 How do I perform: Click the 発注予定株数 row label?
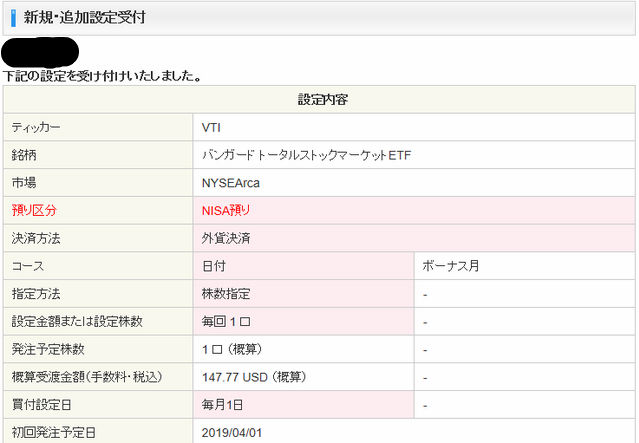tap(48, 349)
